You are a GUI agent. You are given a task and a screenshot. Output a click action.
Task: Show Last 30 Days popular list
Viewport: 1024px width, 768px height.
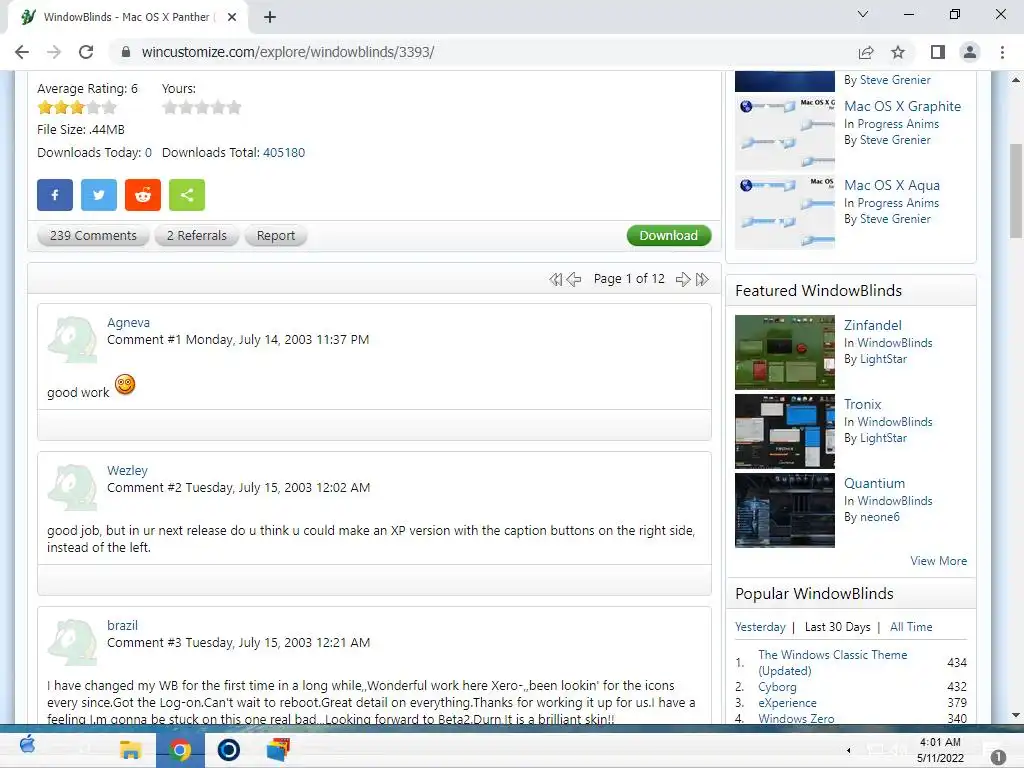(837, 627)
